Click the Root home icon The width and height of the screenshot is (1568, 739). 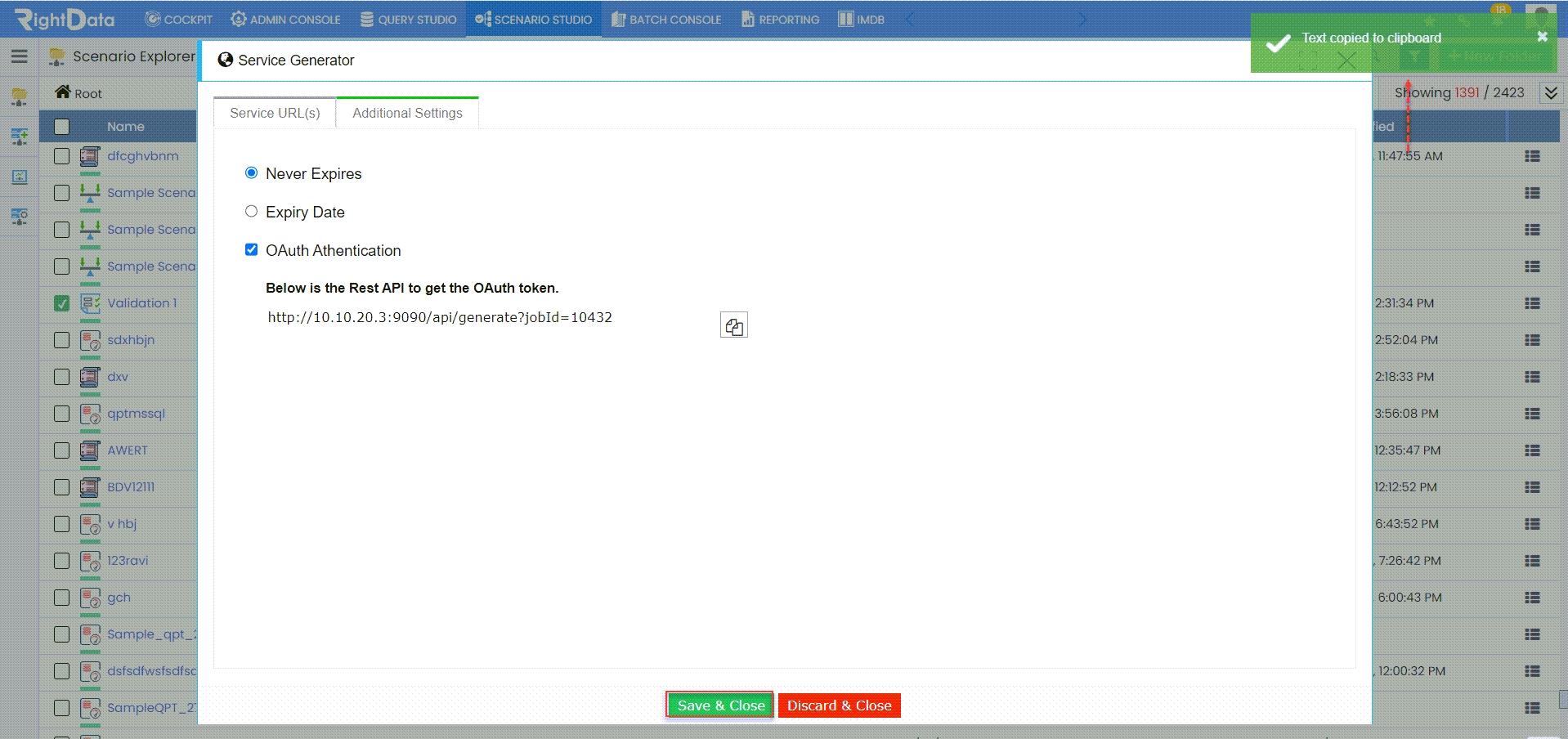pyautogui.click(x=63, y=92)
